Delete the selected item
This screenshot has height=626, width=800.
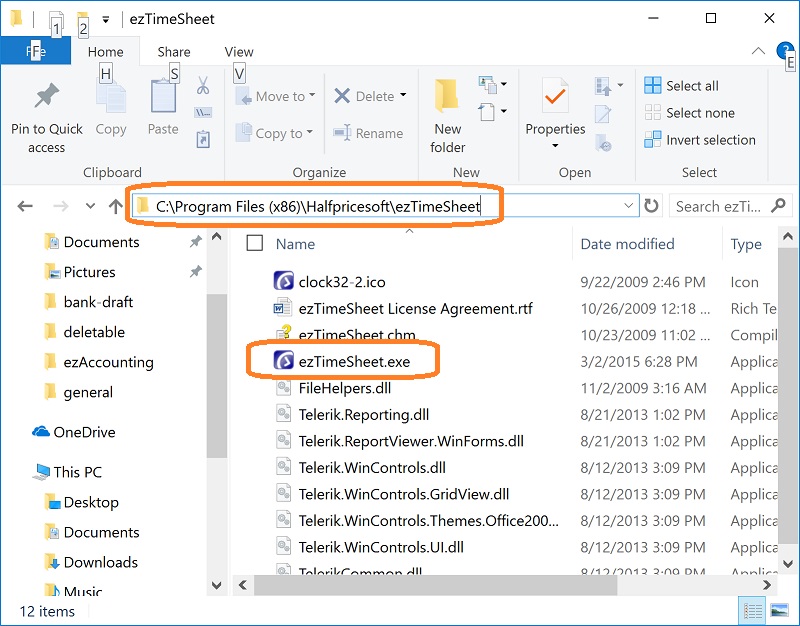[366, 95]
